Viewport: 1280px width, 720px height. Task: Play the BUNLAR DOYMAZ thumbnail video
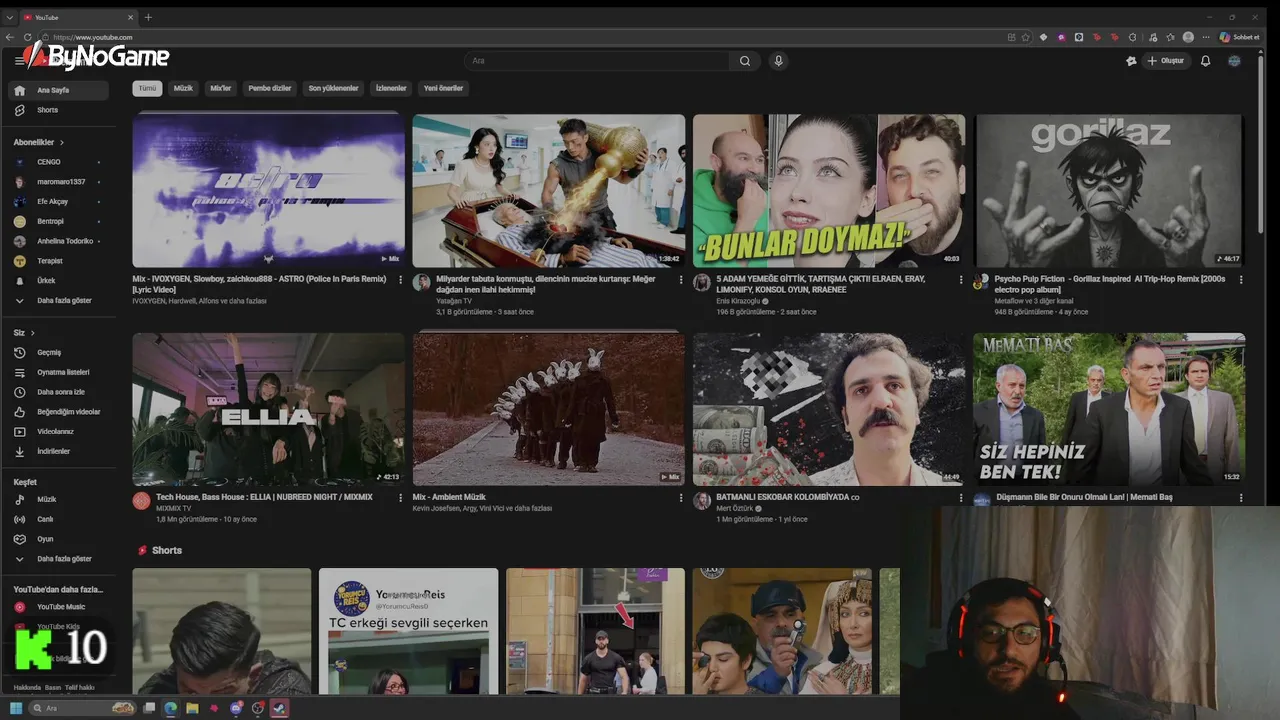pos(829,190)
